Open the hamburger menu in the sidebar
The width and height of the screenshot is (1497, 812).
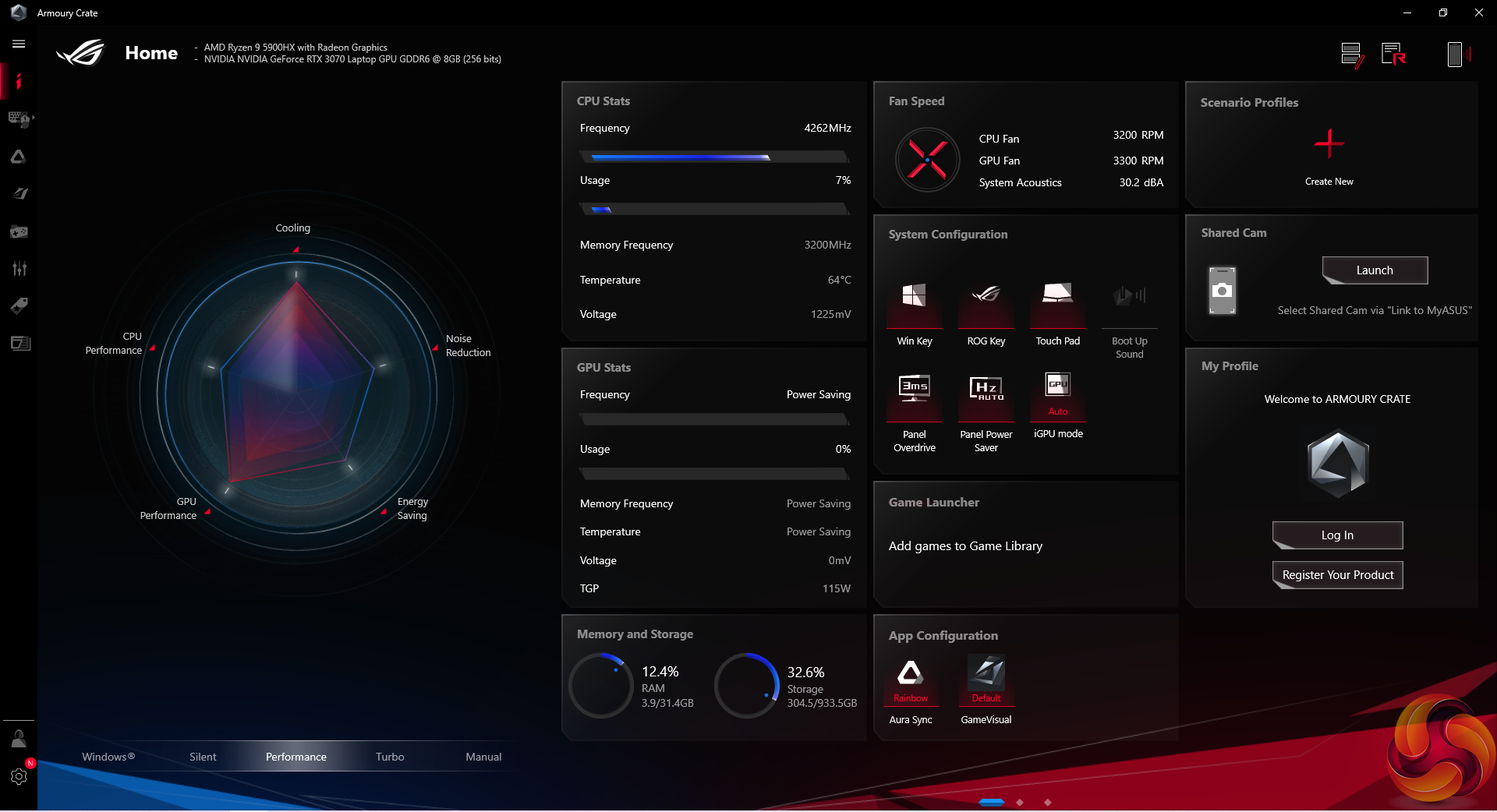(x=19, y=44)
